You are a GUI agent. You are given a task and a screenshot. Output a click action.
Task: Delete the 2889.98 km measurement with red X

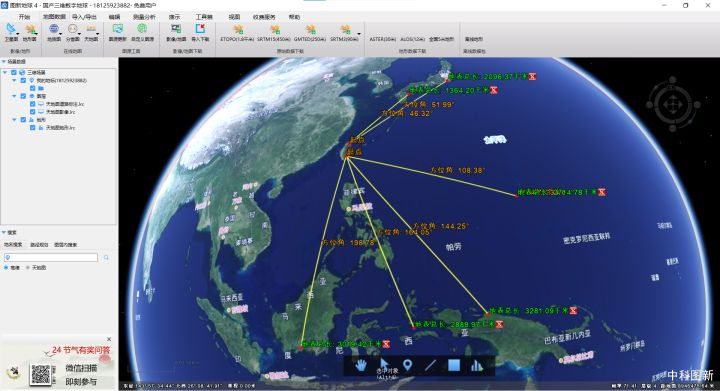click(500, 324)
